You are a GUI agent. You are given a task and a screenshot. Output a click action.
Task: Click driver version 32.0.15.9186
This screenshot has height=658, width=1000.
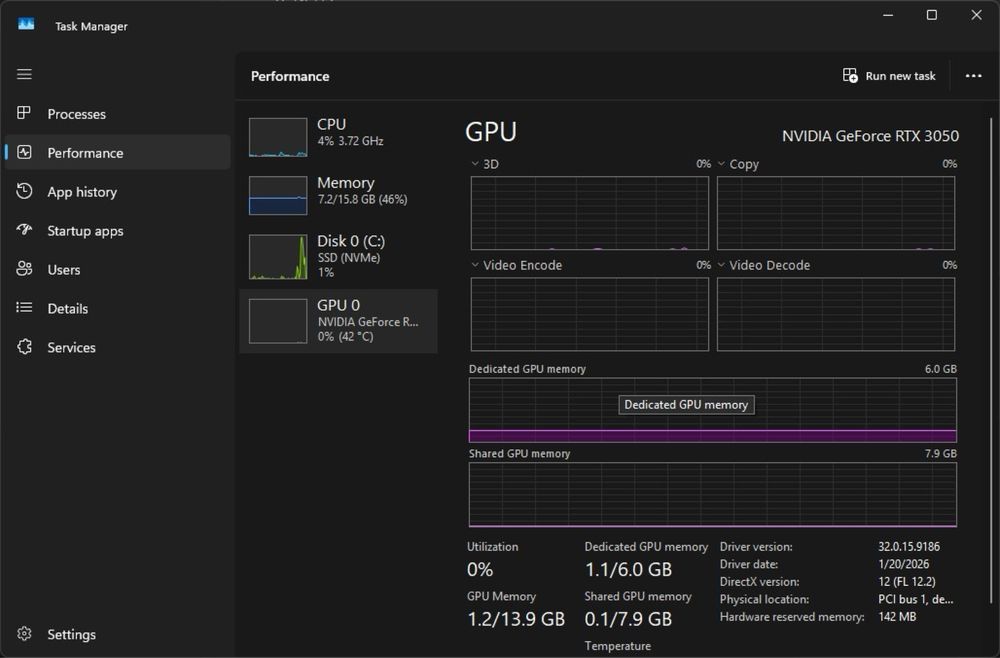909,546
